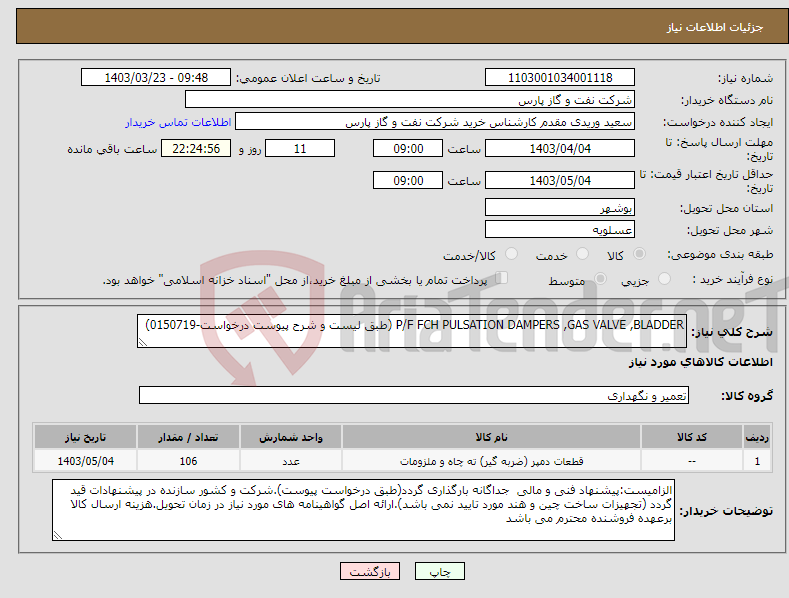Image resolution: width=789 pixels, height=598 pixels.
Task: Click the announcement date field 1403/03/23 - 09:48
Action: click(155, 78)
